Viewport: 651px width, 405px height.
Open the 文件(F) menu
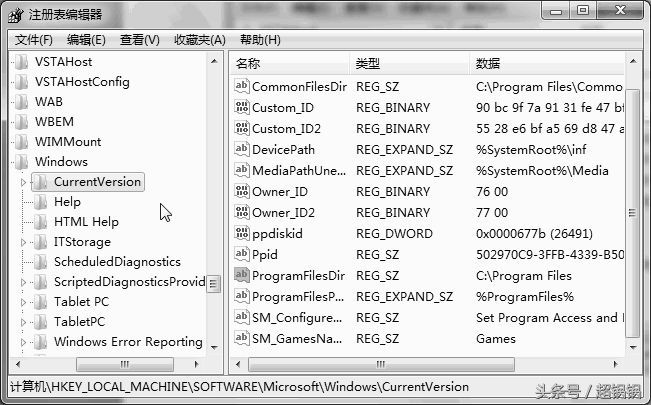point(34,40)
